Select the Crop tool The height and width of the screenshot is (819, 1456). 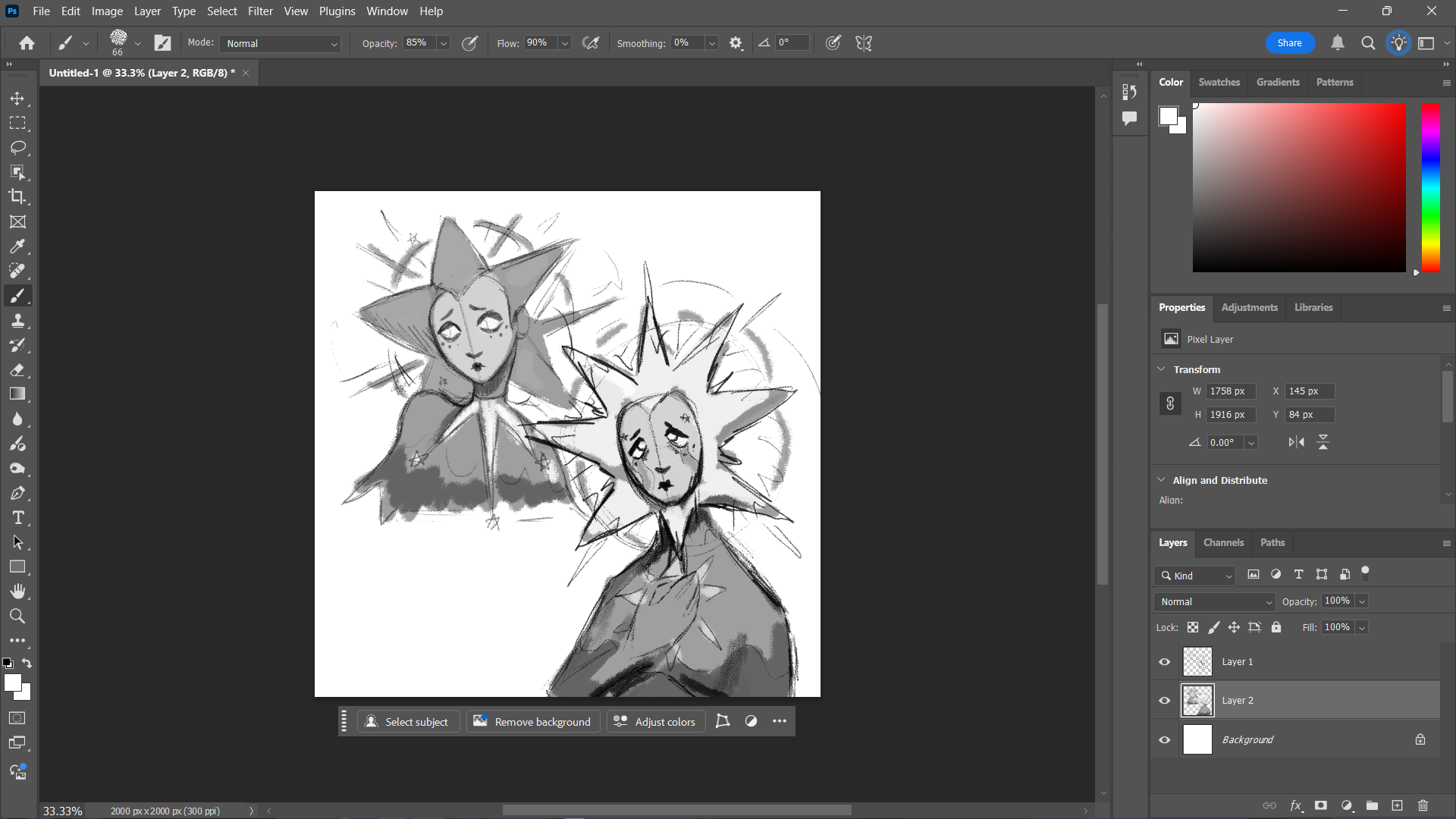[x=17, y=196]
